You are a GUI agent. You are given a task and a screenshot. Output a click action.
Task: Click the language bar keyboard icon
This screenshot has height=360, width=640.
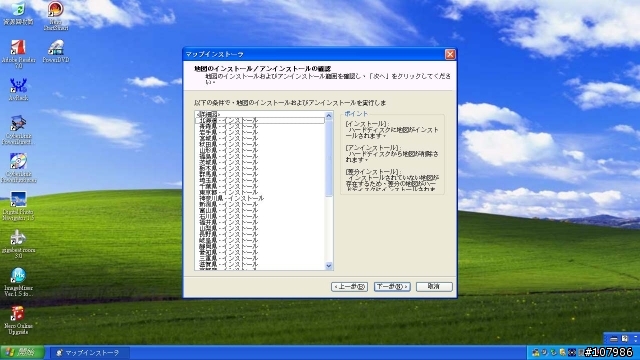pos(614,339)
